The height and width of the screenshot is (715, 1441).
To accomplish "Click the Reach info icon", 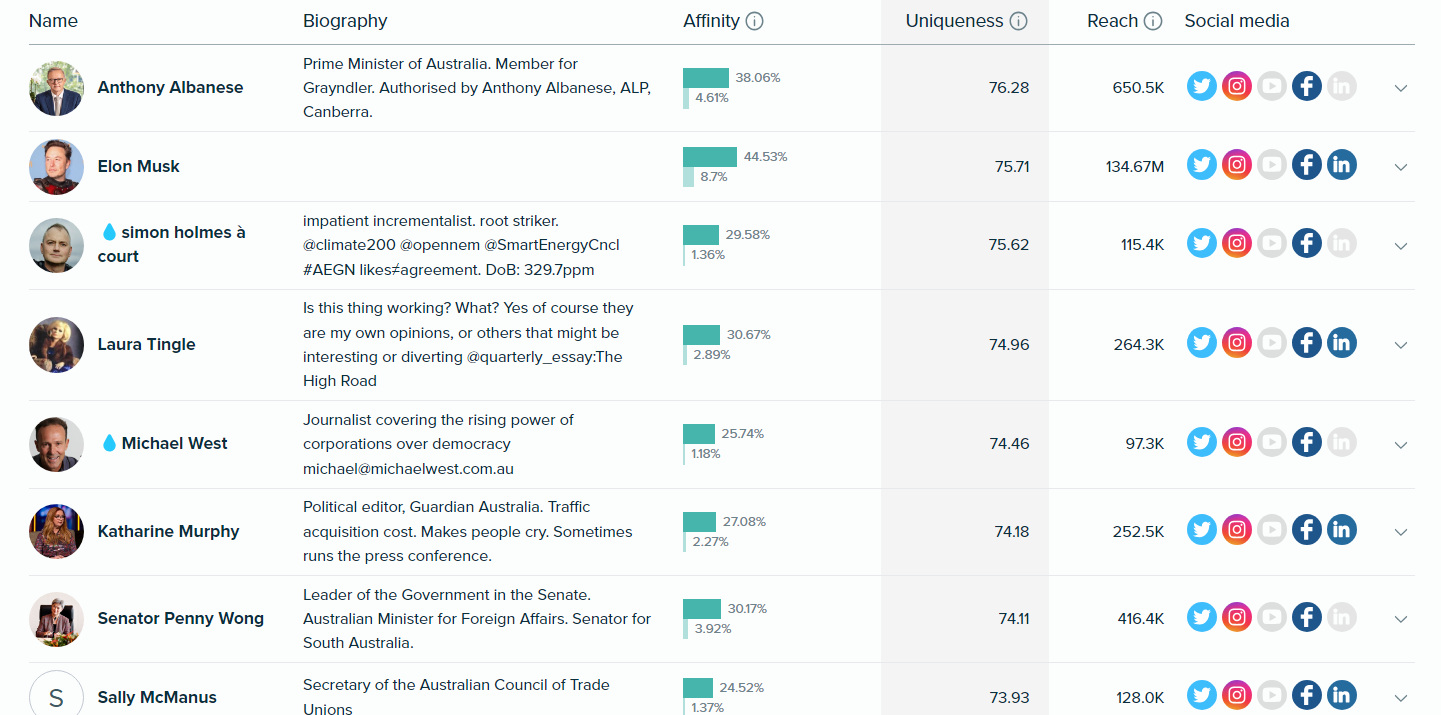I will pos(1153,21).
